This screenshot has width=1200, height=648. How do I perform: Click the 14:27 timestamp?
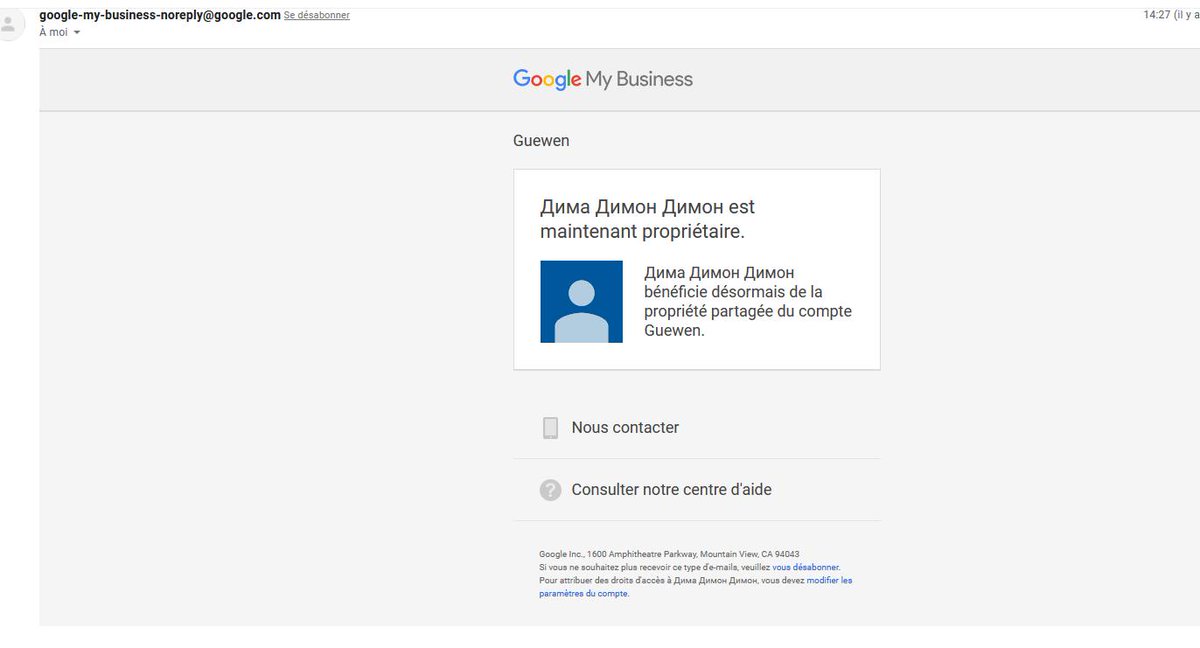tap(1158, 15)
